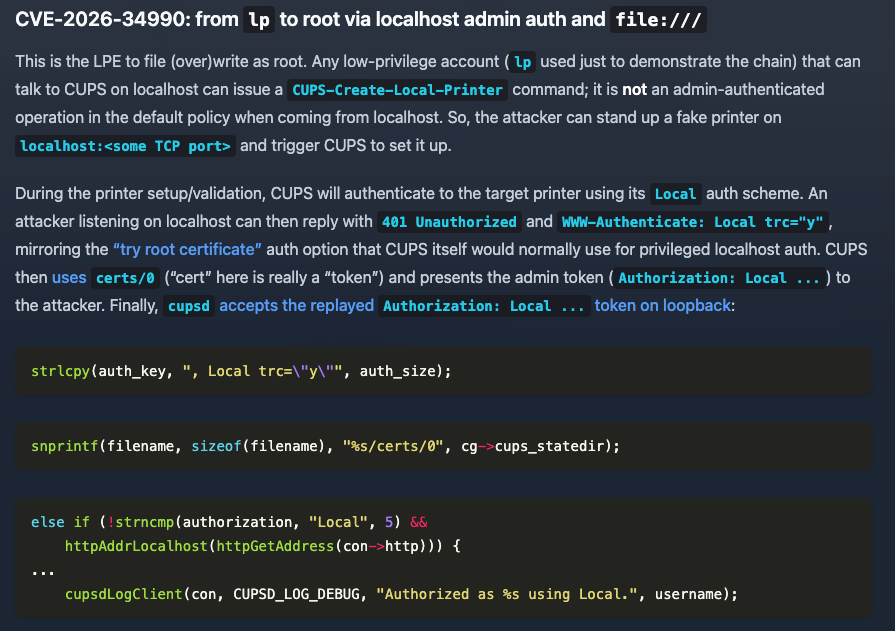Click the inline code "certs/0"

click(x=126, y=278)
